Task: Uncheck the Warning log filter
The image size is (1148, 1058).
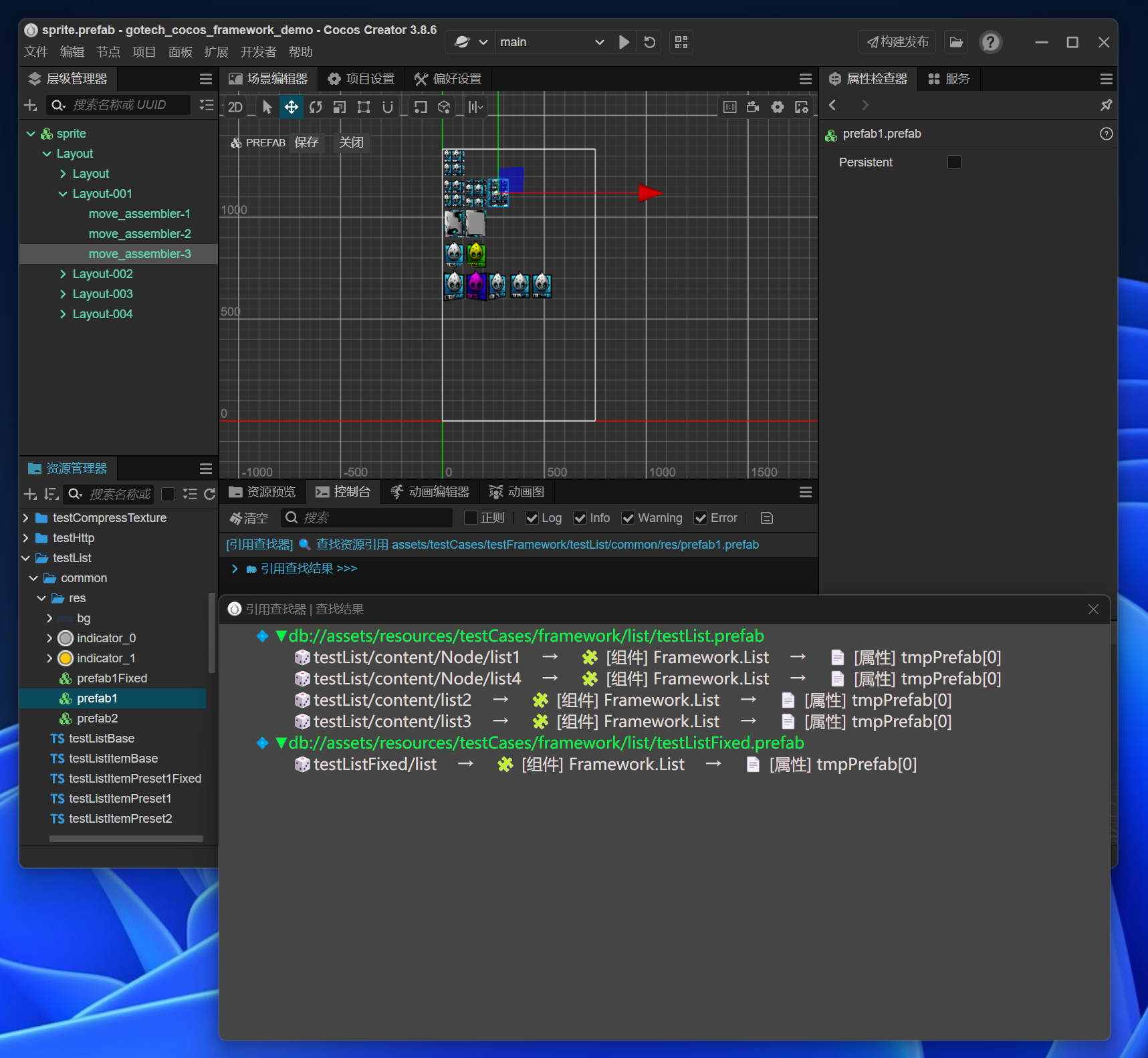Action: (x=628, y=518)
